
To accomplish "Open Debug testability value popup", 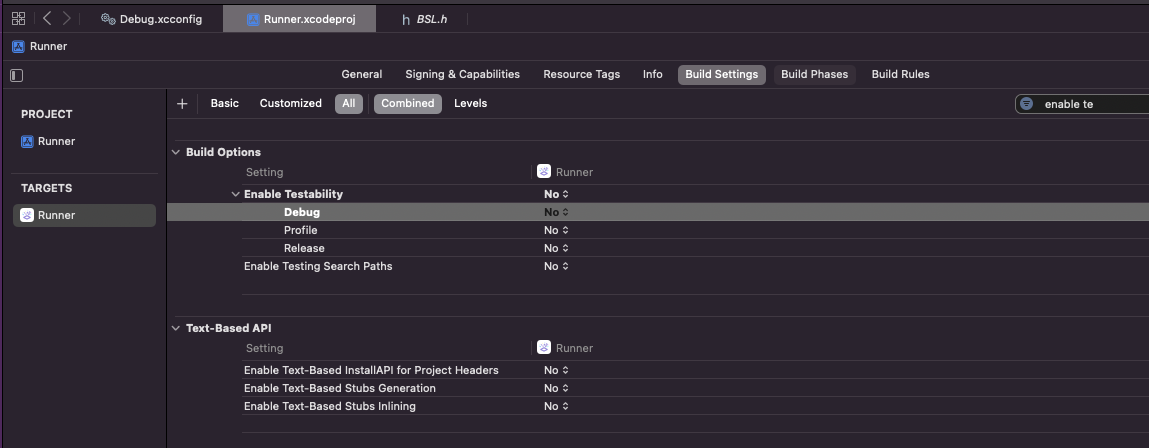I will coord(556,212).
